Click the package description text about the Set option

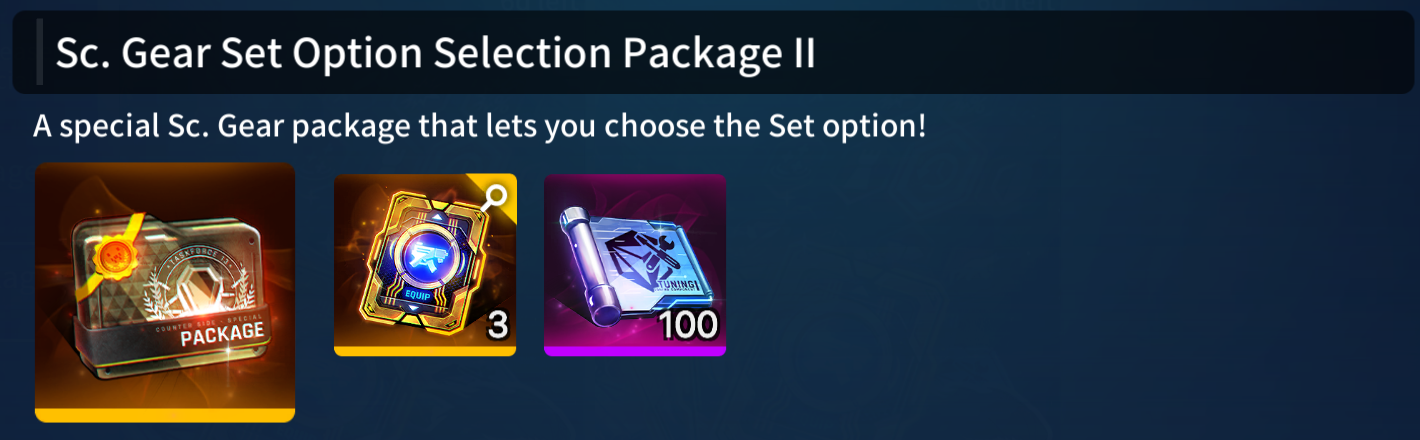point(480,127)
